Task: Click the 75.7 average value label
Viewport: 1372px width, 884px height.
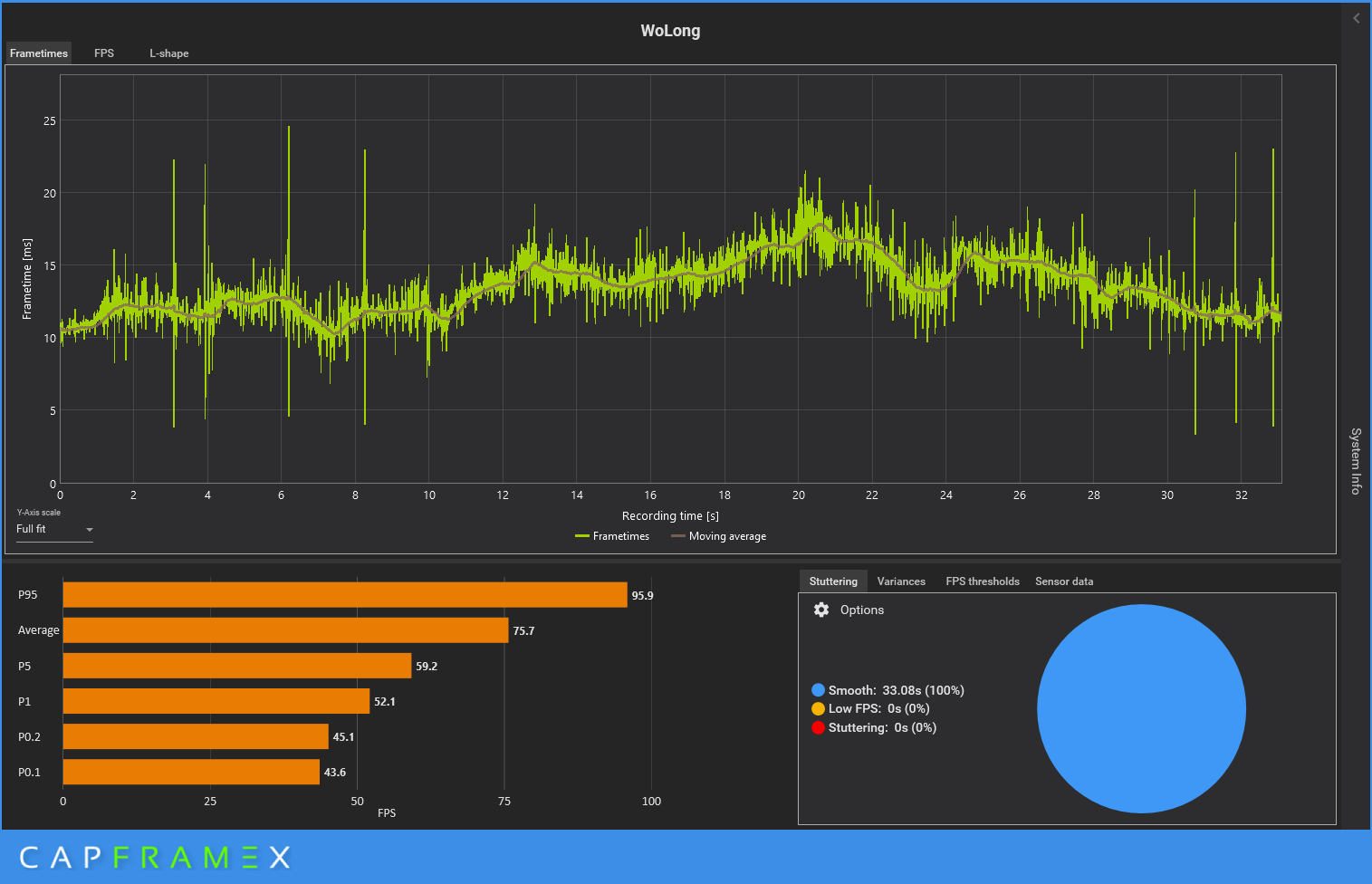Action: click(523, 630)
